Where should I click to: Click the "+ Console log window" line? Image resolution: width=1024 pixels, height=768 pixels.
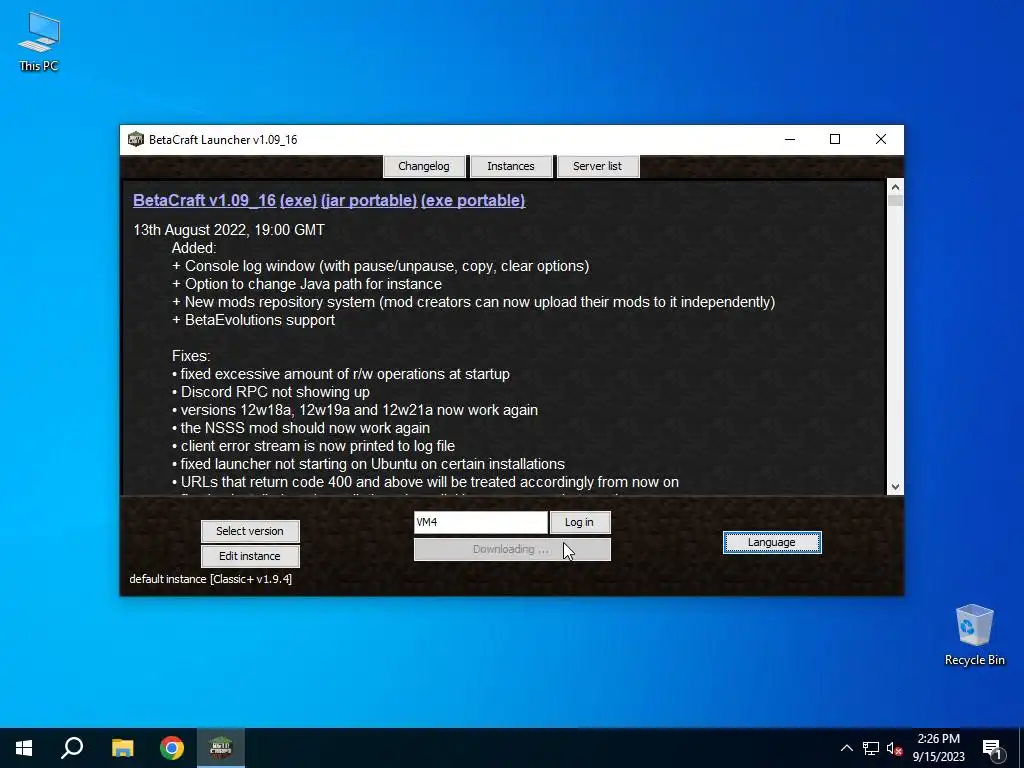380,266
